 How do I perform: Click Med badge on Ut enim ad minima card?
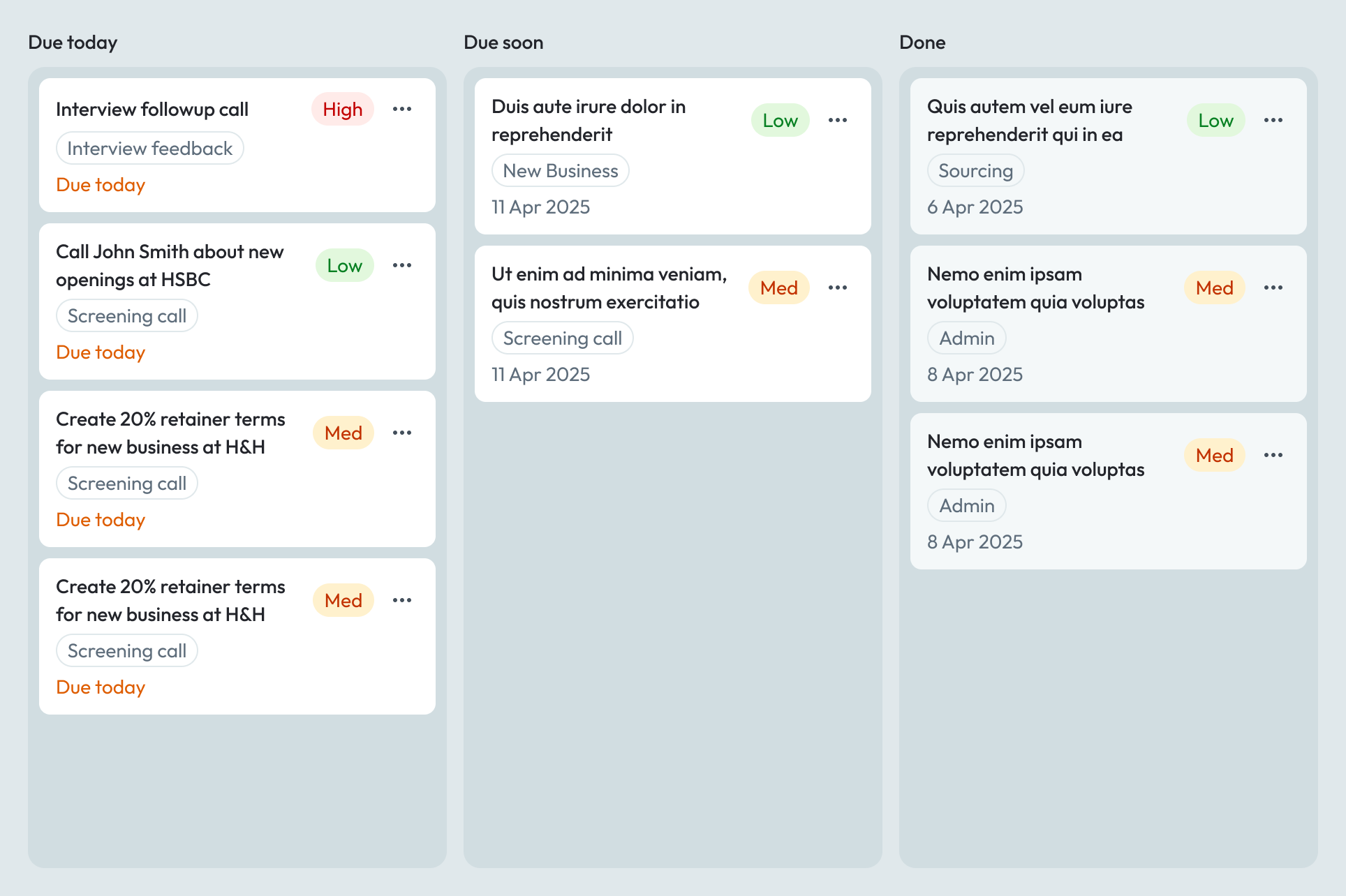point(778,288)
